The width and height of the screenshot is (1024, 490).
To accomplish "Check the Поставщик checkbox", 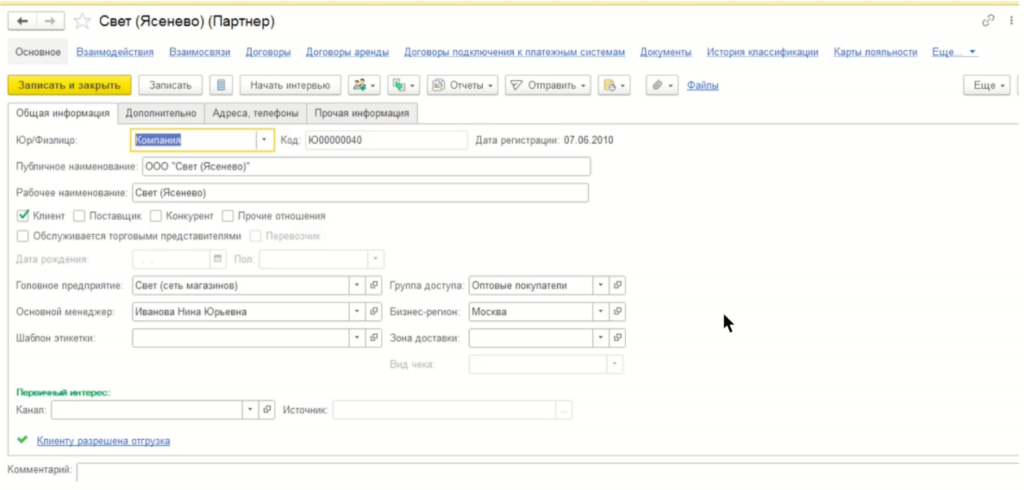I will pos(79,216).
